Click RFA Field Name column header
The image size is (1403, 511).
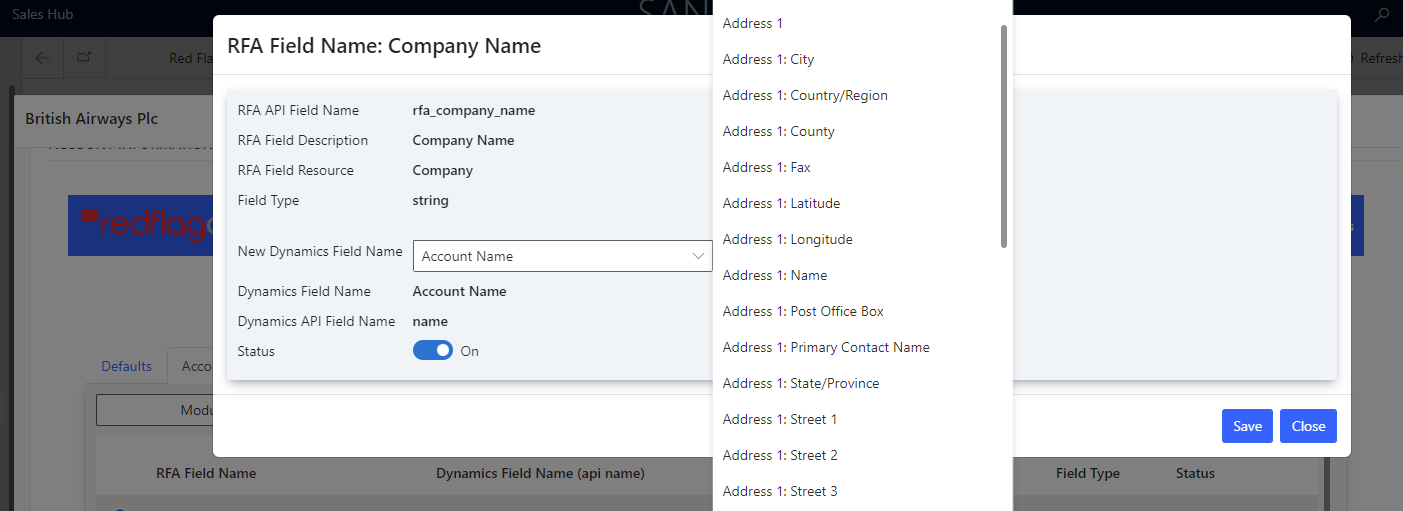(206, 473)
